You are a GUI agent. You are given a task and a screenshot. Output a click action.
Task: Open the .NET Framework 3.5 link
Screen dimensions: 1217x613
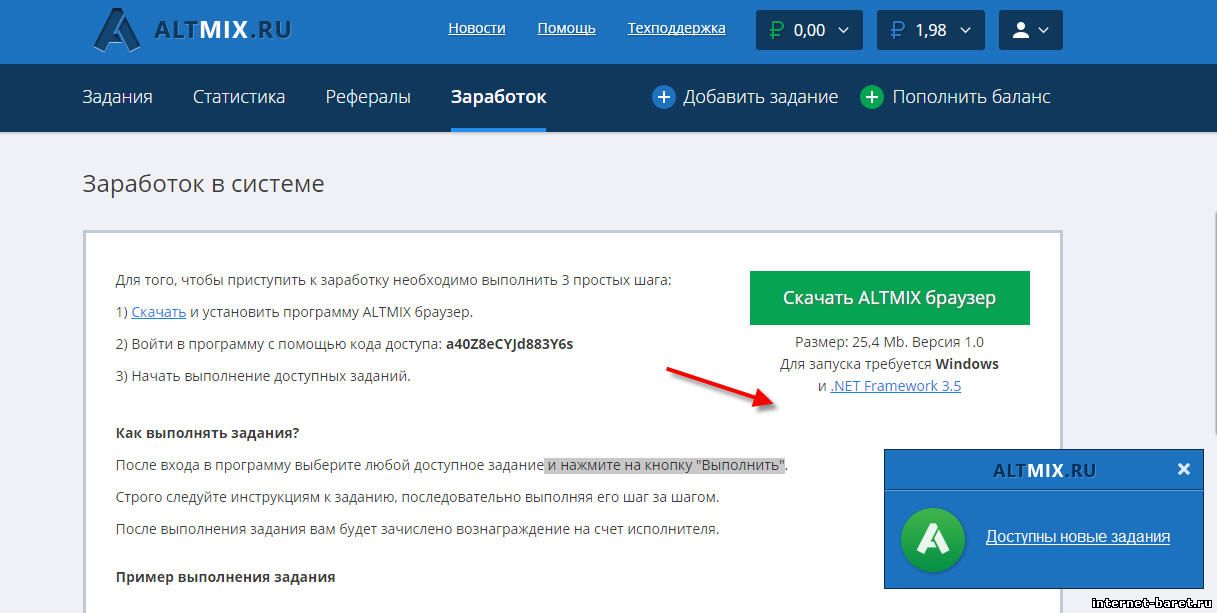tap(895, 386)
